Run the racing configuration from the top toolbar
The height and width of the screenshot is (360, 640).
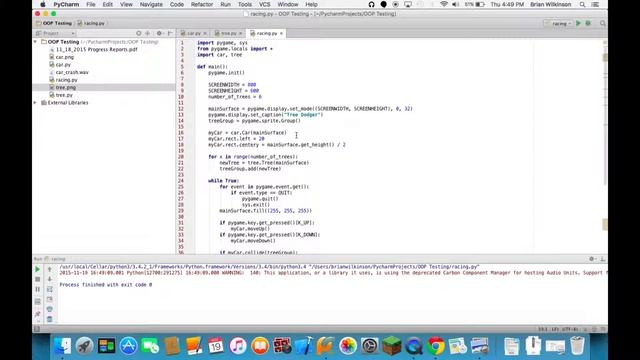(x=578, y=23)
